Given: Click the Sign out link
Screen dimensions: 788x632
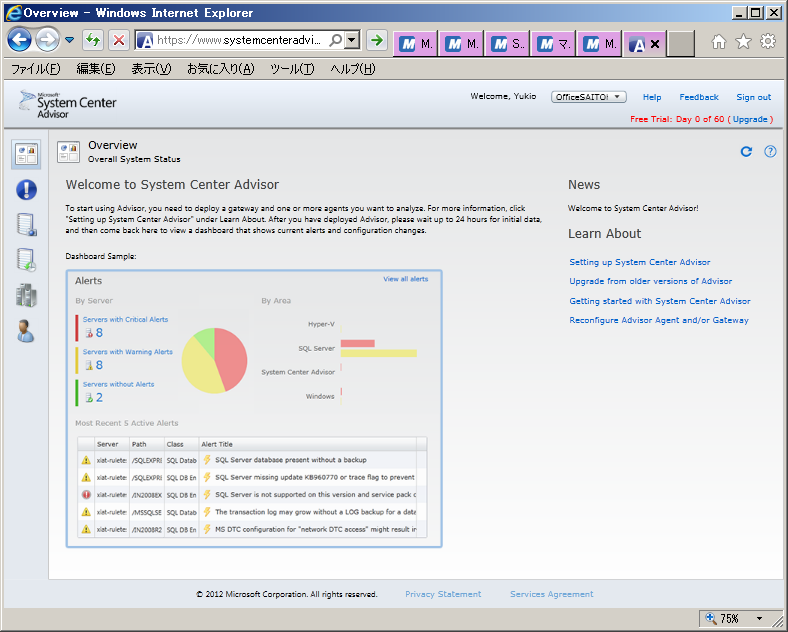Looking at the screenshot, I should point(753,97).
